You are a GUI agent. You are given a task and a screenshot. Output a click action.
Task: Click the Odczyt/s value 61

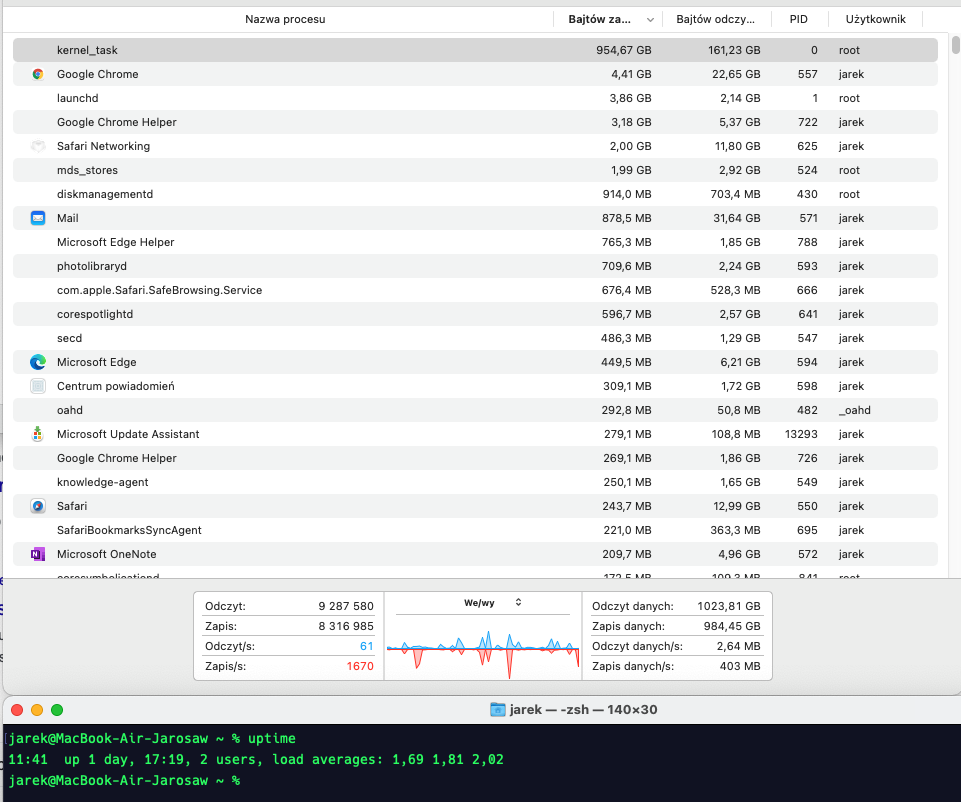(367, 646)
